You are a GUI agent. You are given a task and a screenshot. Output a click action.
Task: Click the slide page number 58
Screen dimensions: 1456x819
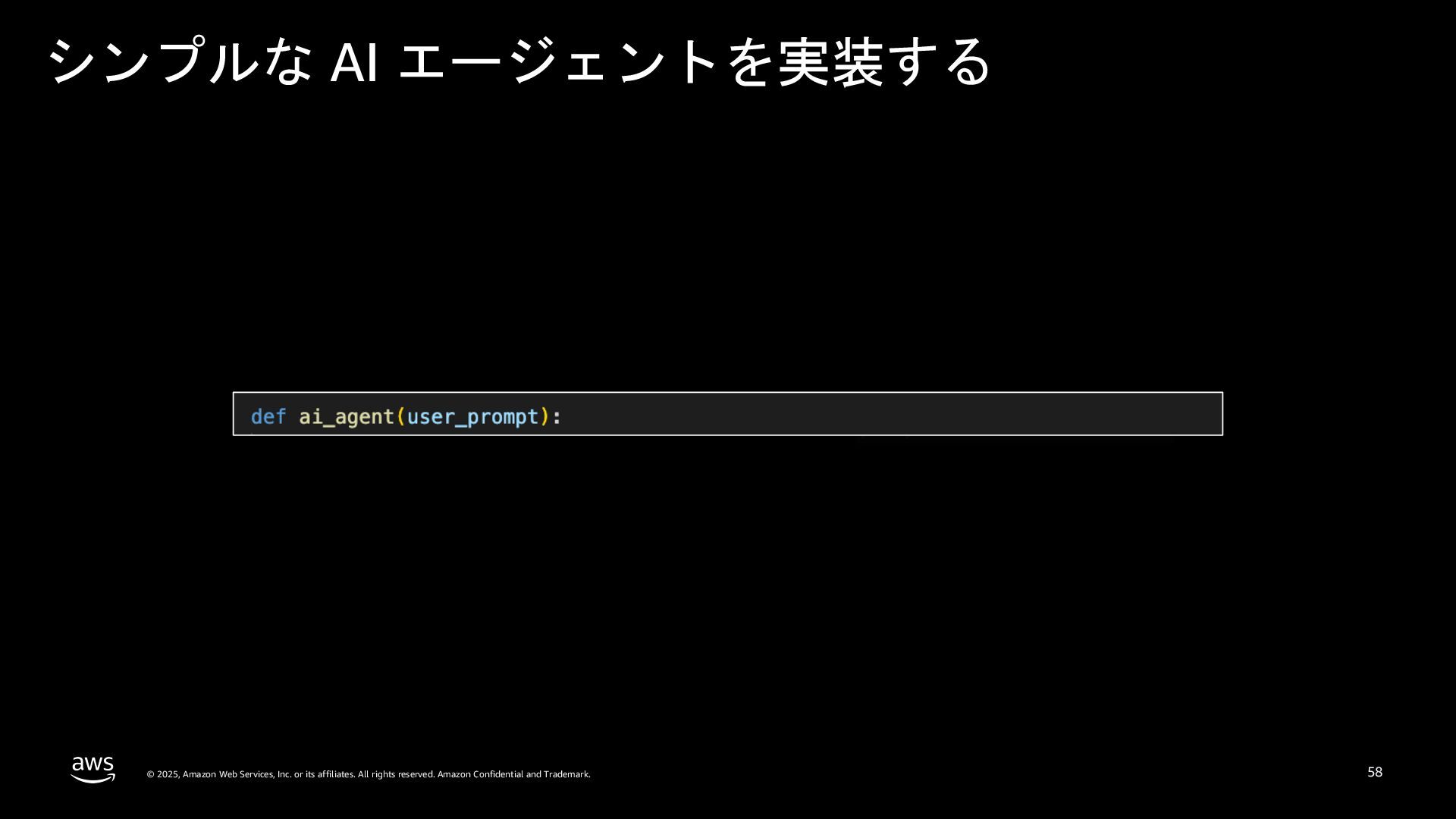[x=1375, y=772]
